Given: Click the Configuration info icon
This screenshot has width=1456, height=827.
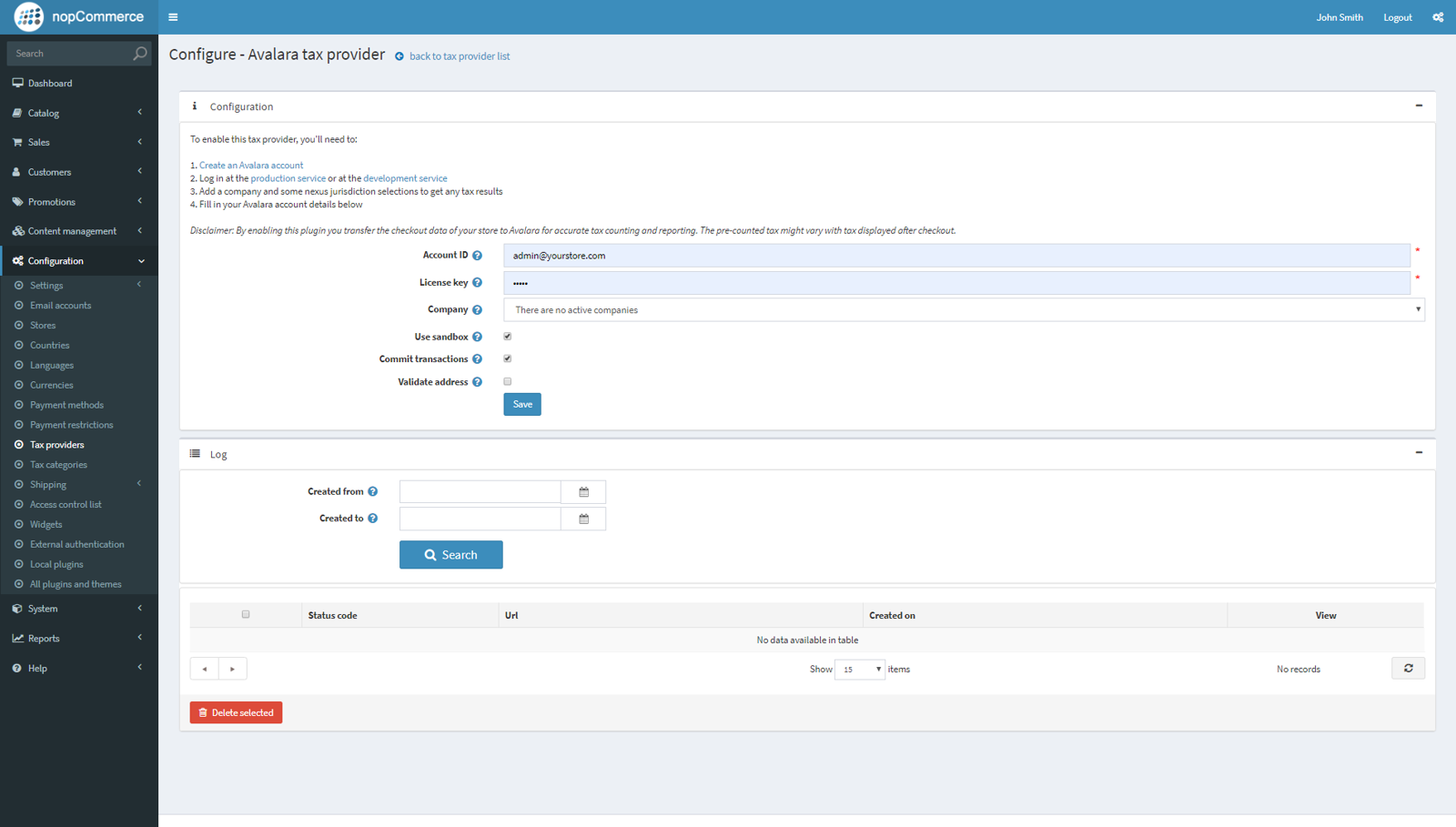Looking at the screenshot, I should (194, 106).
